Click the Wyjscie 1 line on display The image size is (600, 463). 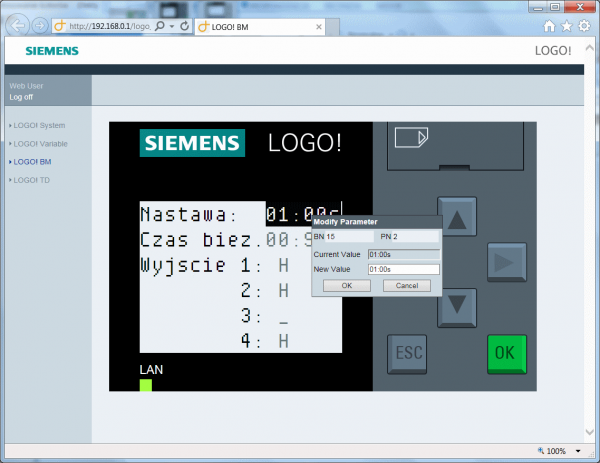[214, 265]
